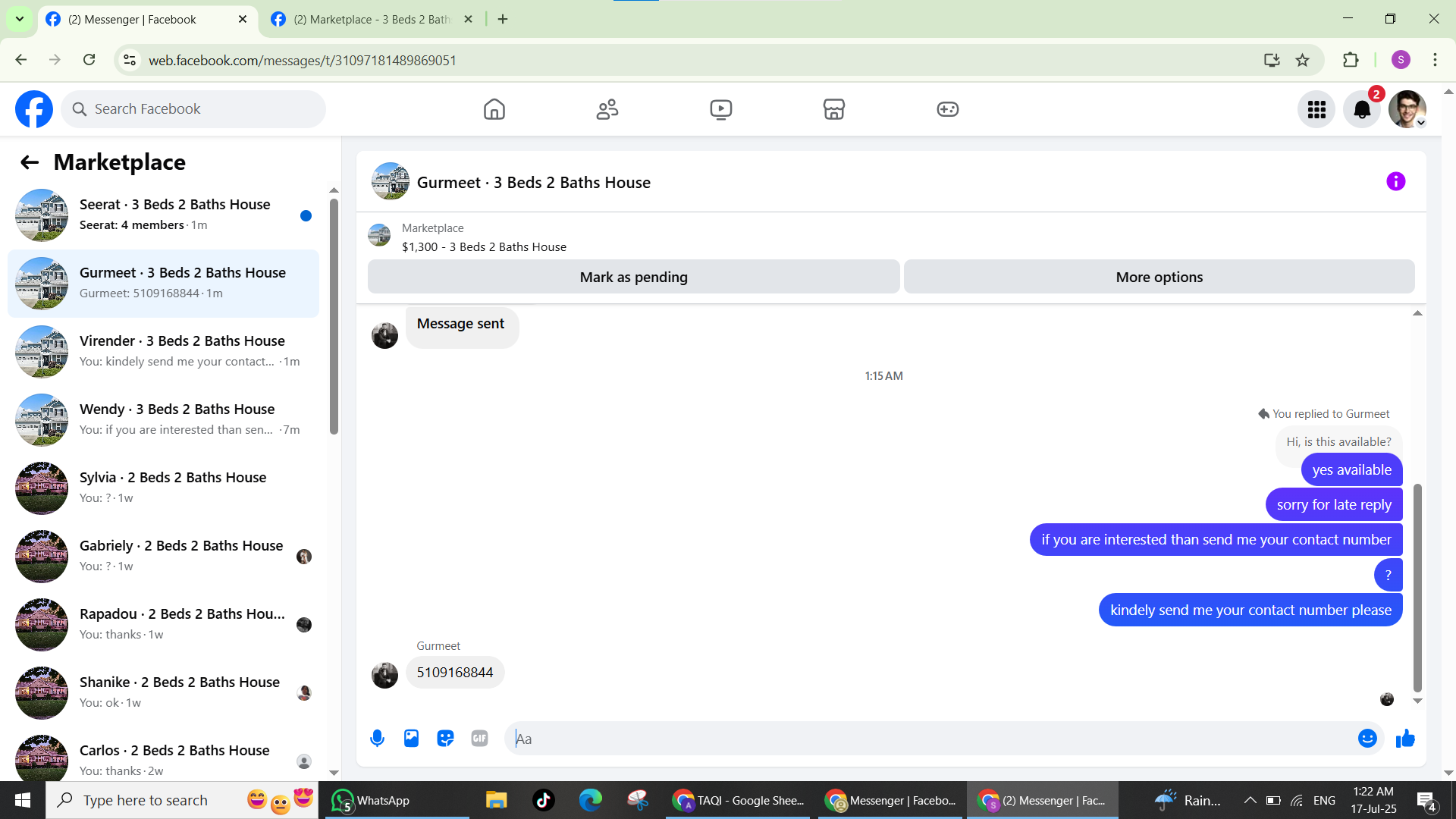The height and width of the screenshot is (819, 1456).
Task: Click the 'yes available' message bubble
Action: point(1351,470)
